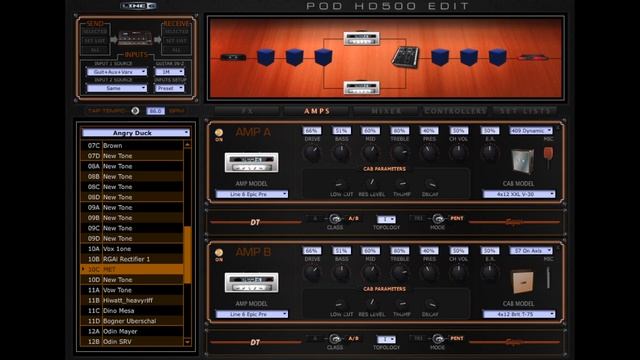Click the tap tempo round button
This screenshot has height=360, width=640.
[135, 111]
